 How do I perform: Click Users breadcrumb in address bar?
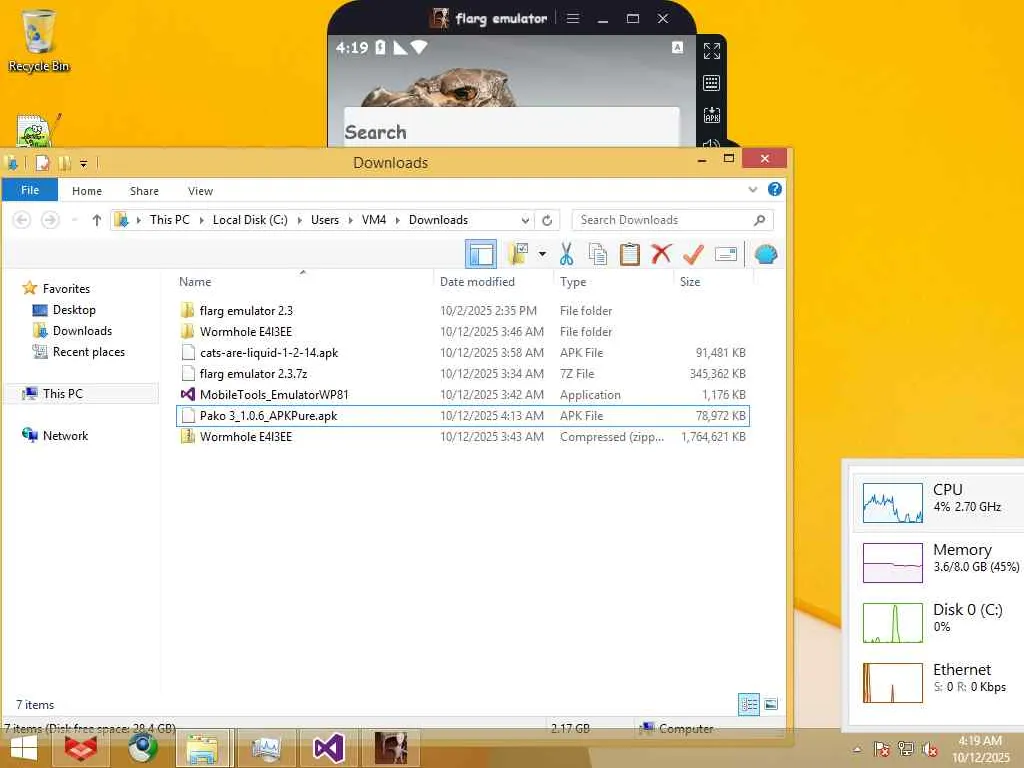click(x=325, y=220)
